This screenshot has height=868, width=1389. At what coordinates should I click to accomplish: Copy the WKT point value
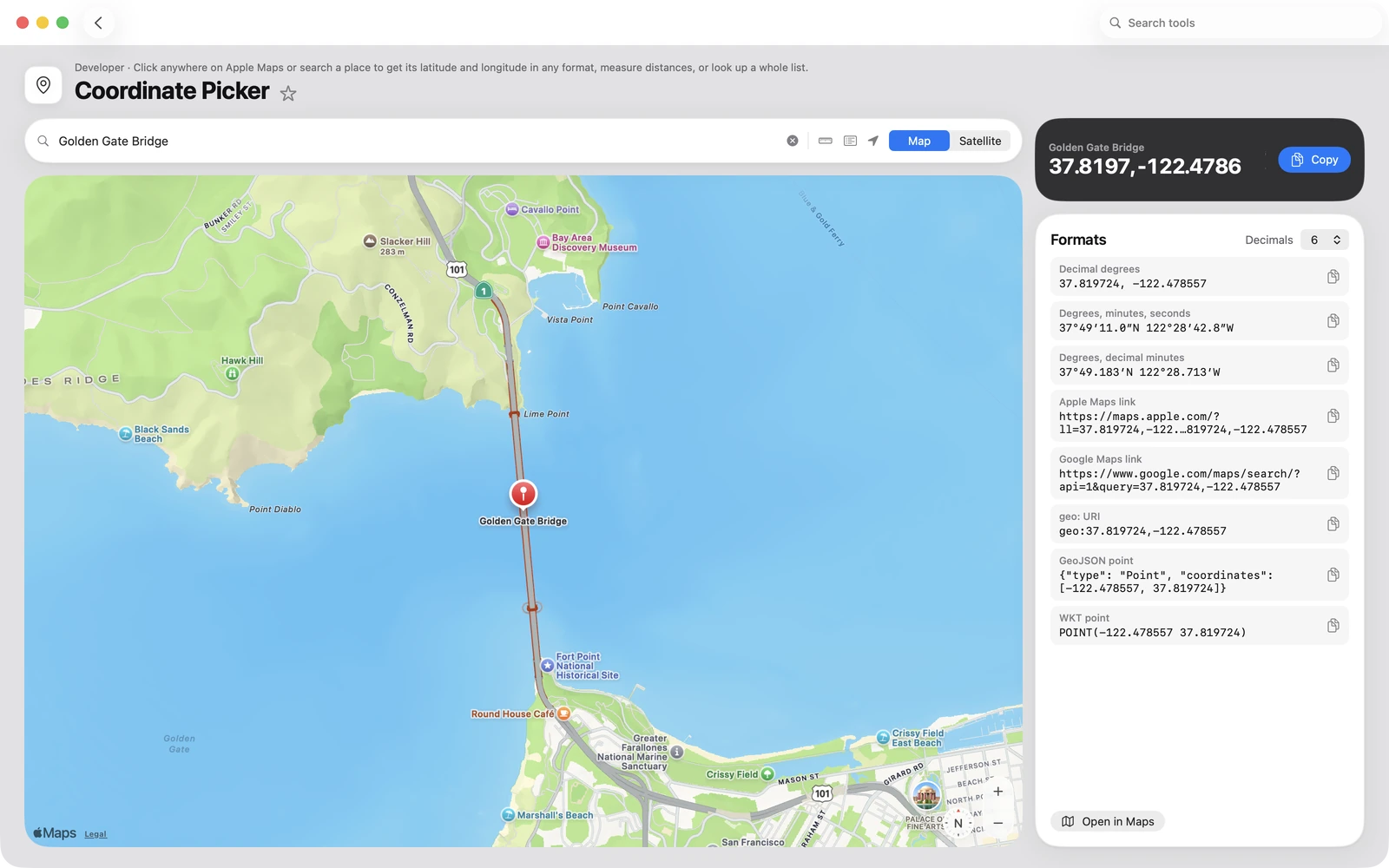[x=1333, y=625]
